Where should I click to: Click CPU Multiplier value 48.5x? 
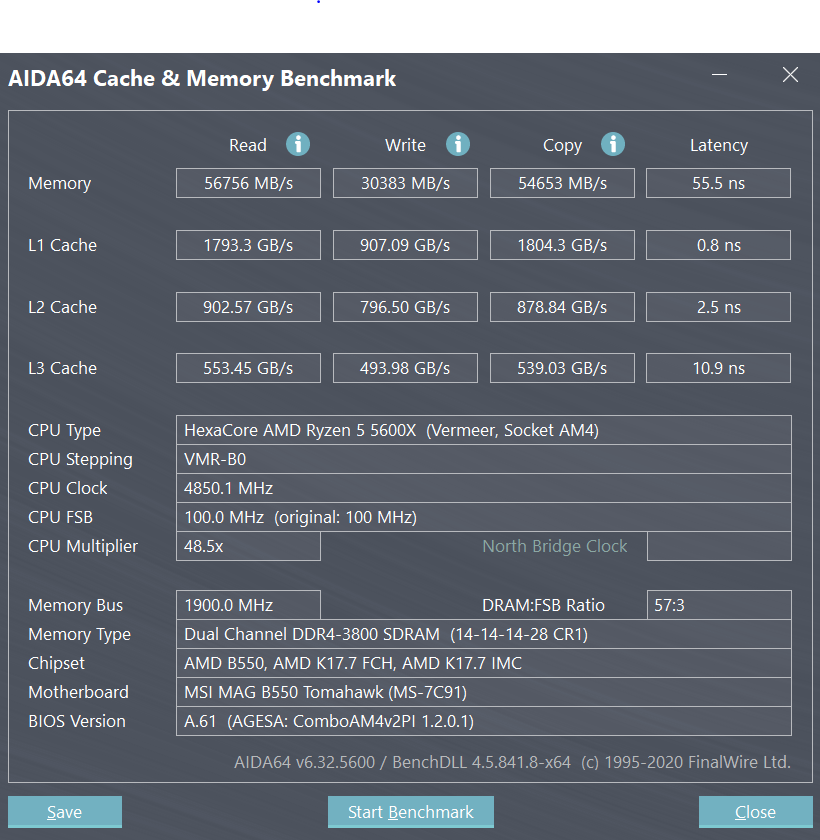[x=249, y=546]
